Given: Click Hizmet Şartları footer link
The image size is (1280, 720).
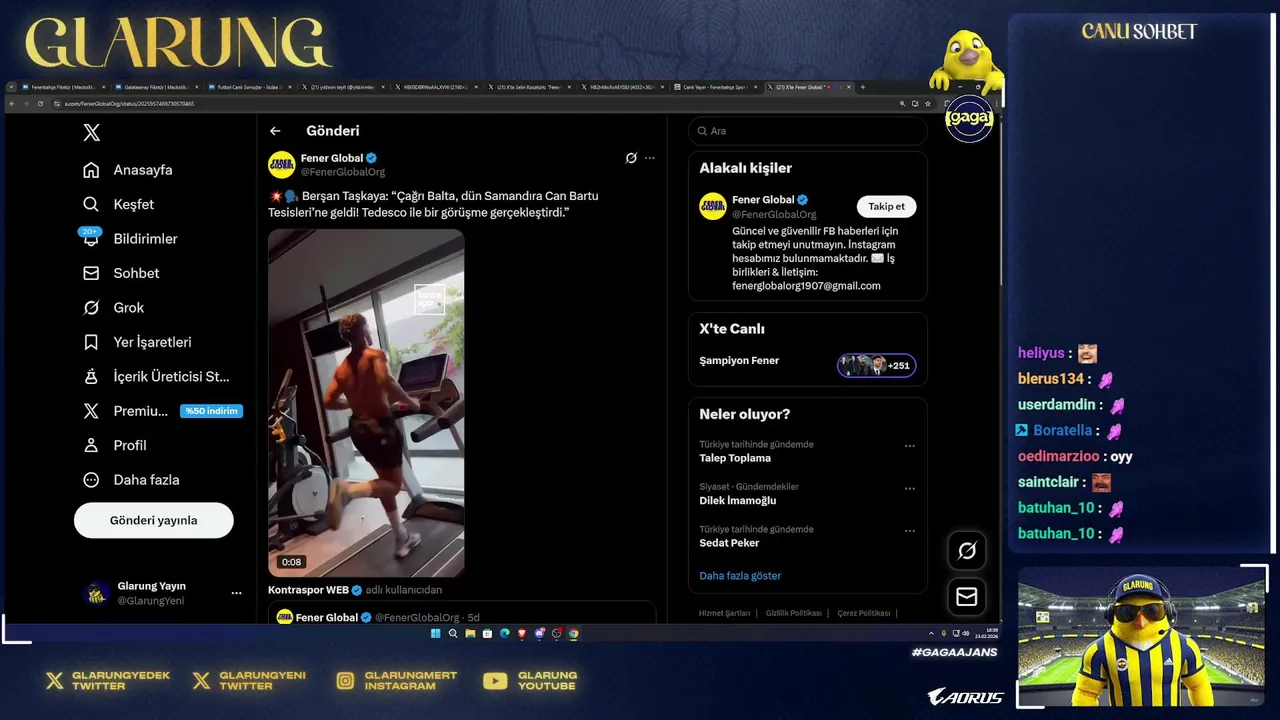Looking at the screenshot, I should (725, 613).
